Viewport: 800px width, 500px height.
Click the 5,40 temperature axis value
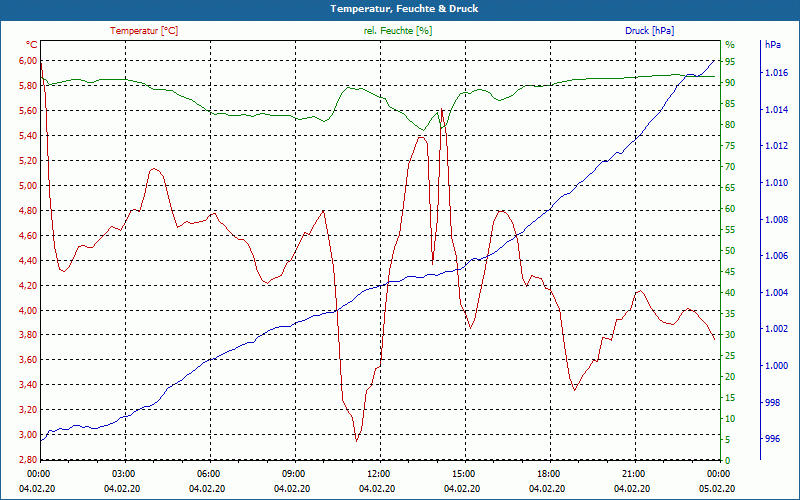click(x=28, y=136)
